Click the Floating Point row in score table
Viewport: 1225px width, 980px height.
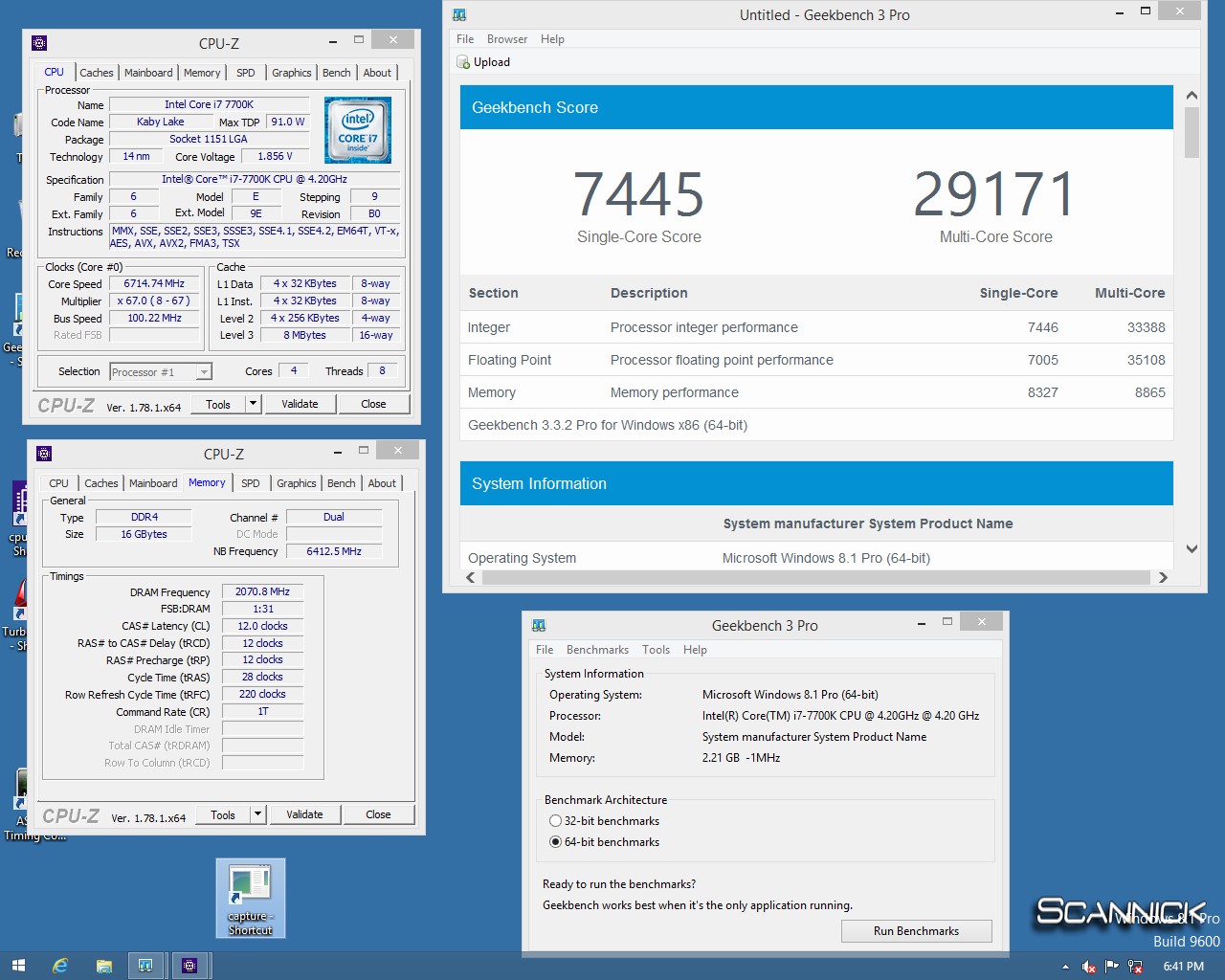(816, 360)
